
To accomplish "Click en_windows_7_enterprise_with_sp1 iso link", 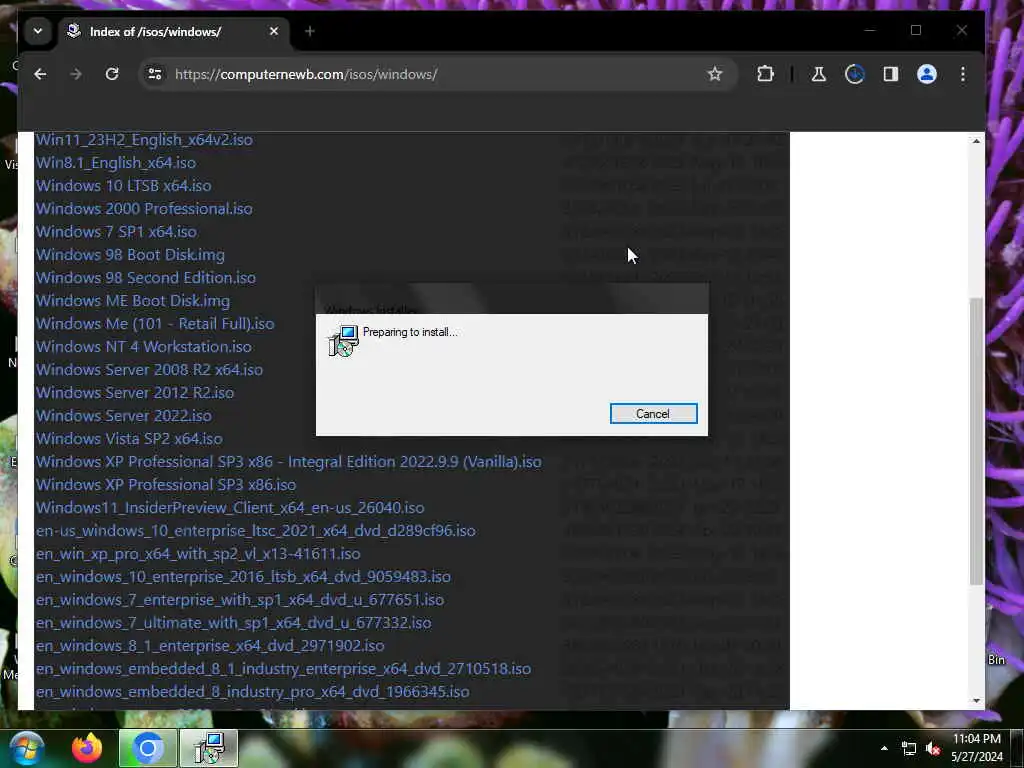I will coord(240,600).
